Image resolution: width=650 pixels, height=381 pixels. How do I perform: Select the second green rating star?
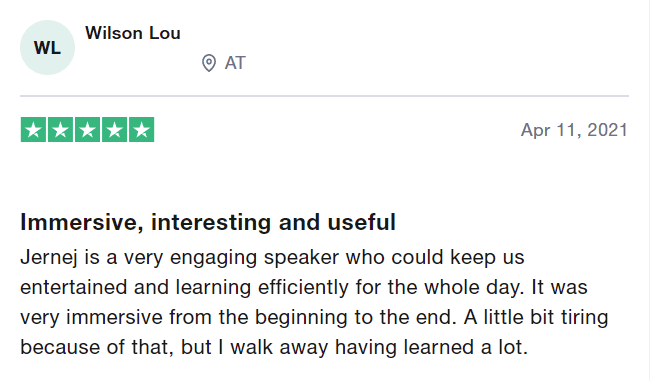click(x=61, y=130)
